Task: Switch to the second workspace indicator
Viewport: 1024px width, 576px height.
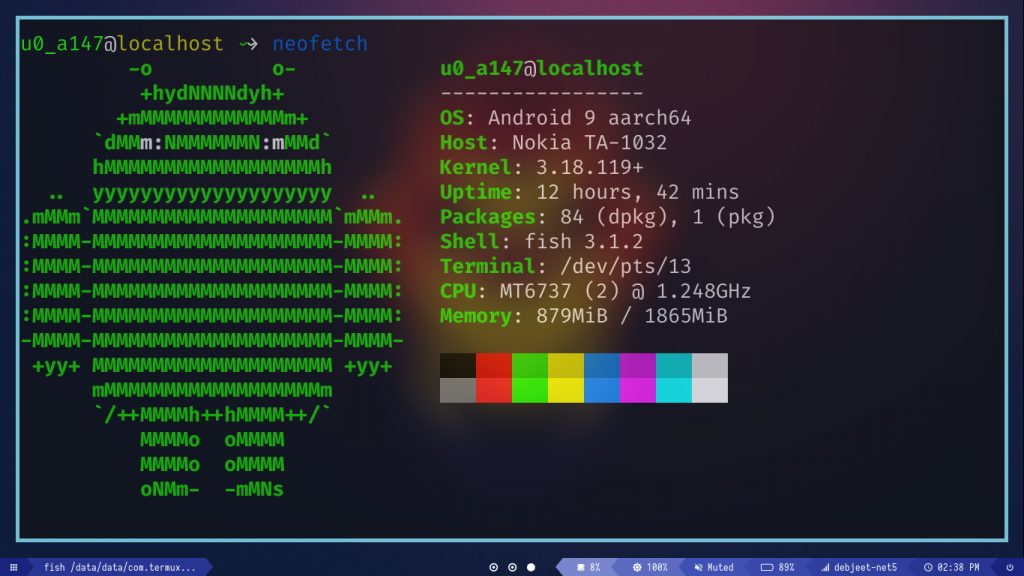Action: click(x=513, y=568)
